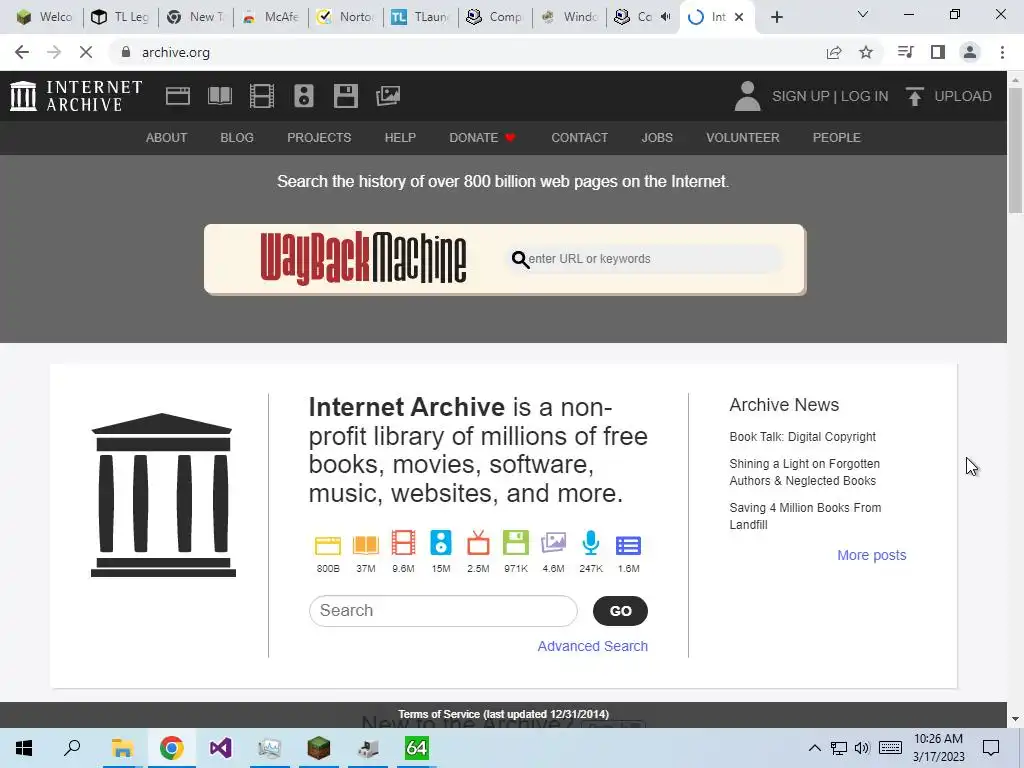Open the Images icon in header
The height and width of the screenshot is (768, 1024).
tap(388, 96)
